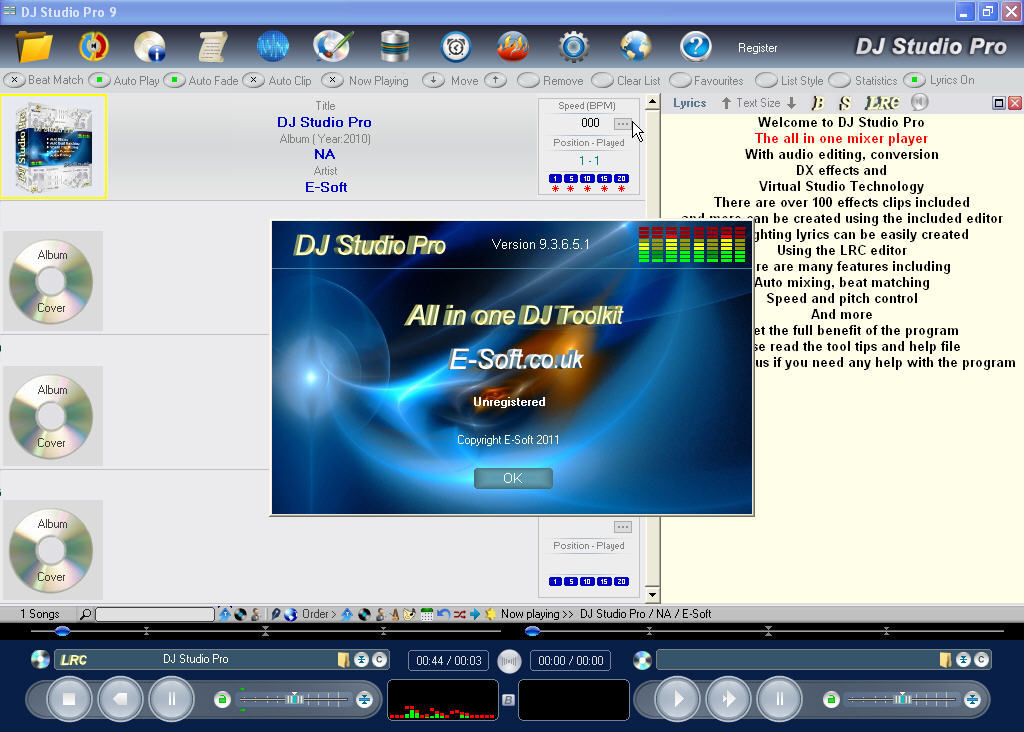Click the round speaker icon in the lyrics header
The width and height of the screenshot is (1024, 732).
920,102
